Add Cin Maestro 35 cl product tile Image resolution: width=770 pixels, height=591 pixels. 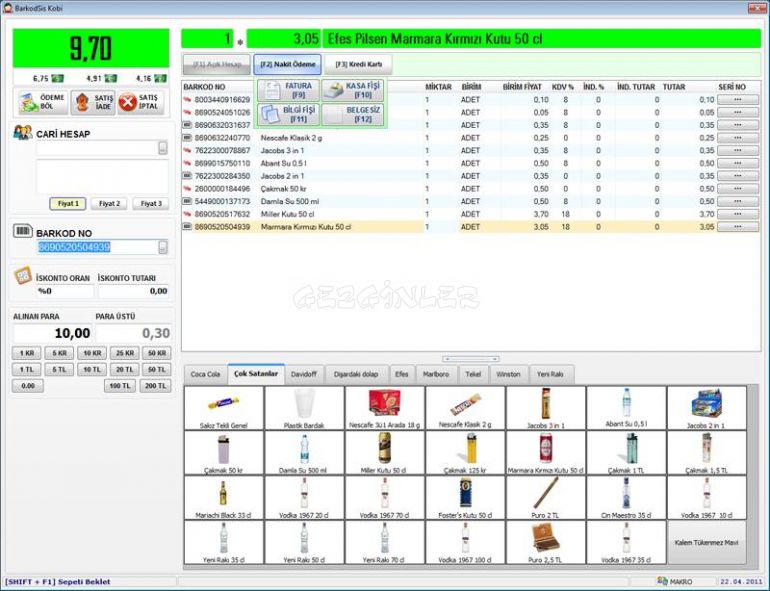pyautogui.click(x=626, y=497)
